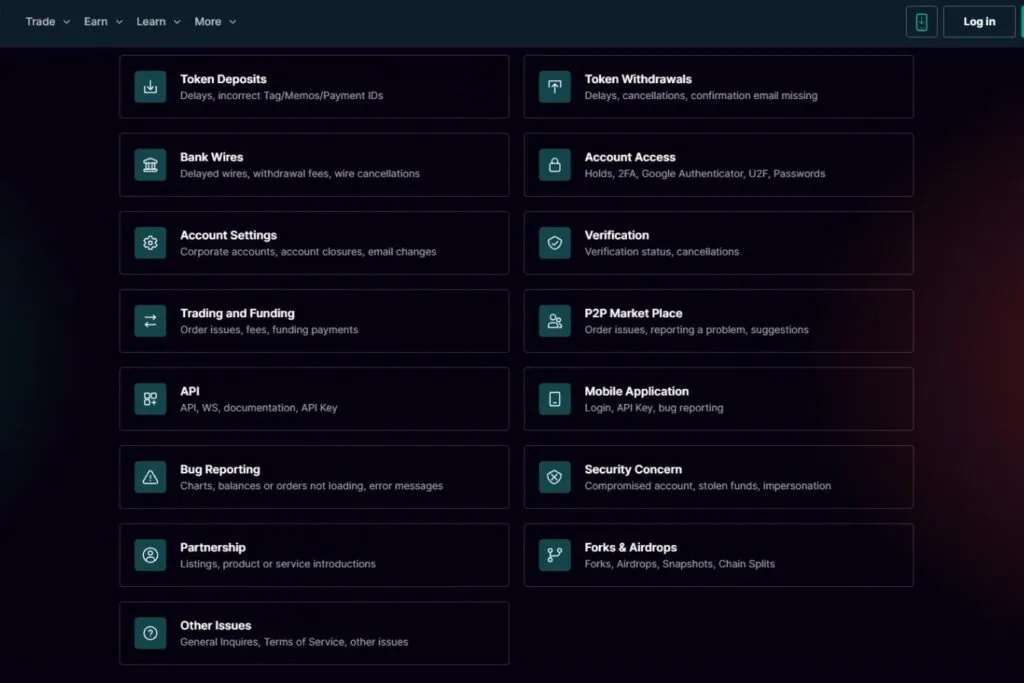1024x683 pixels.
Task: Open Trading and Funding heading
Action: [x=237, y=313]
